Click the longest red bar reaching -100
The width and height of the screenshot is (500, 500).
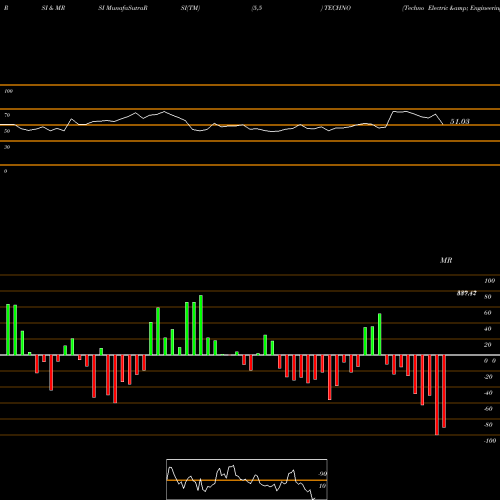(x=437, y=395)
